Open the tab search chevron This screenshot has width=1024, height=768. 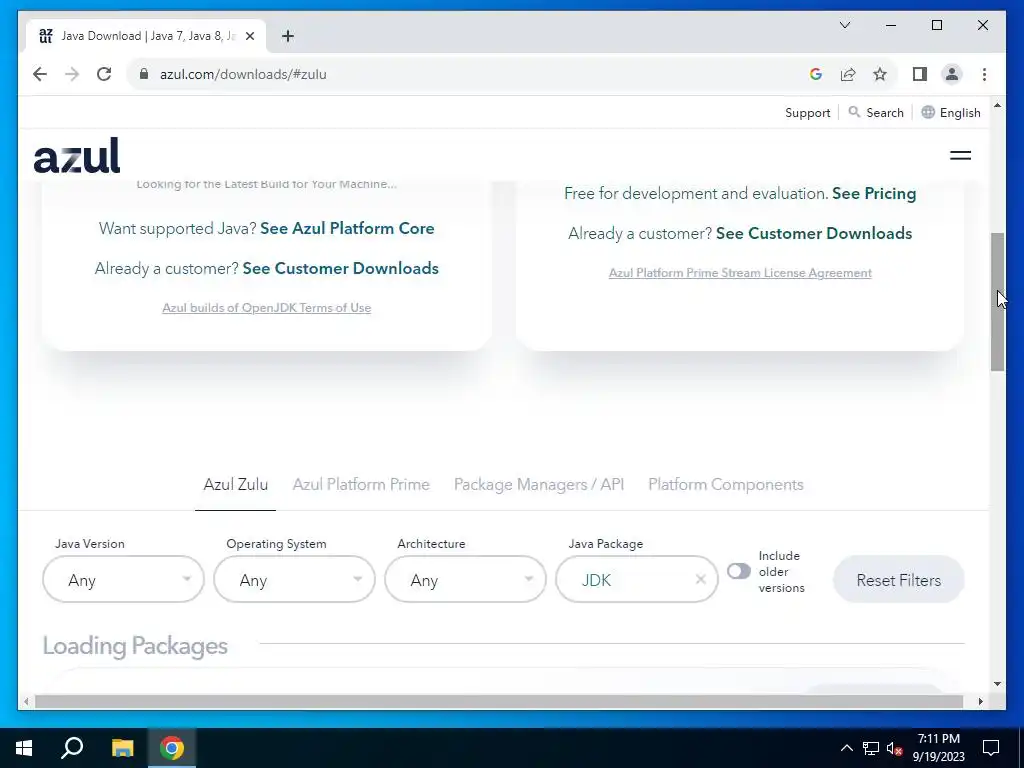pyautogui.click(x=844, y=25)
